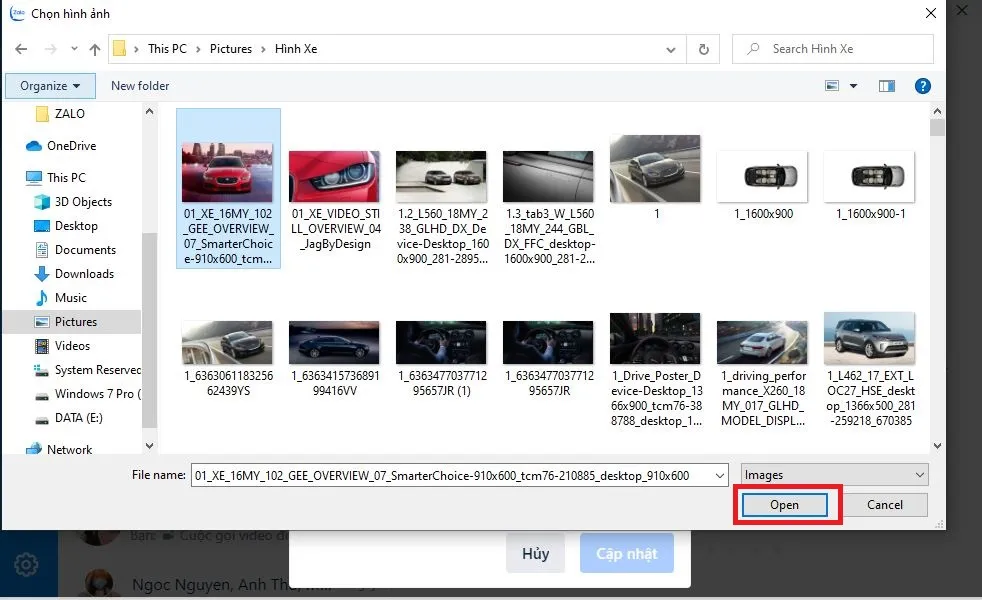Select the 1_1600x900 car thumbnail
Screen dimensions: 982x600
[761, 176]
